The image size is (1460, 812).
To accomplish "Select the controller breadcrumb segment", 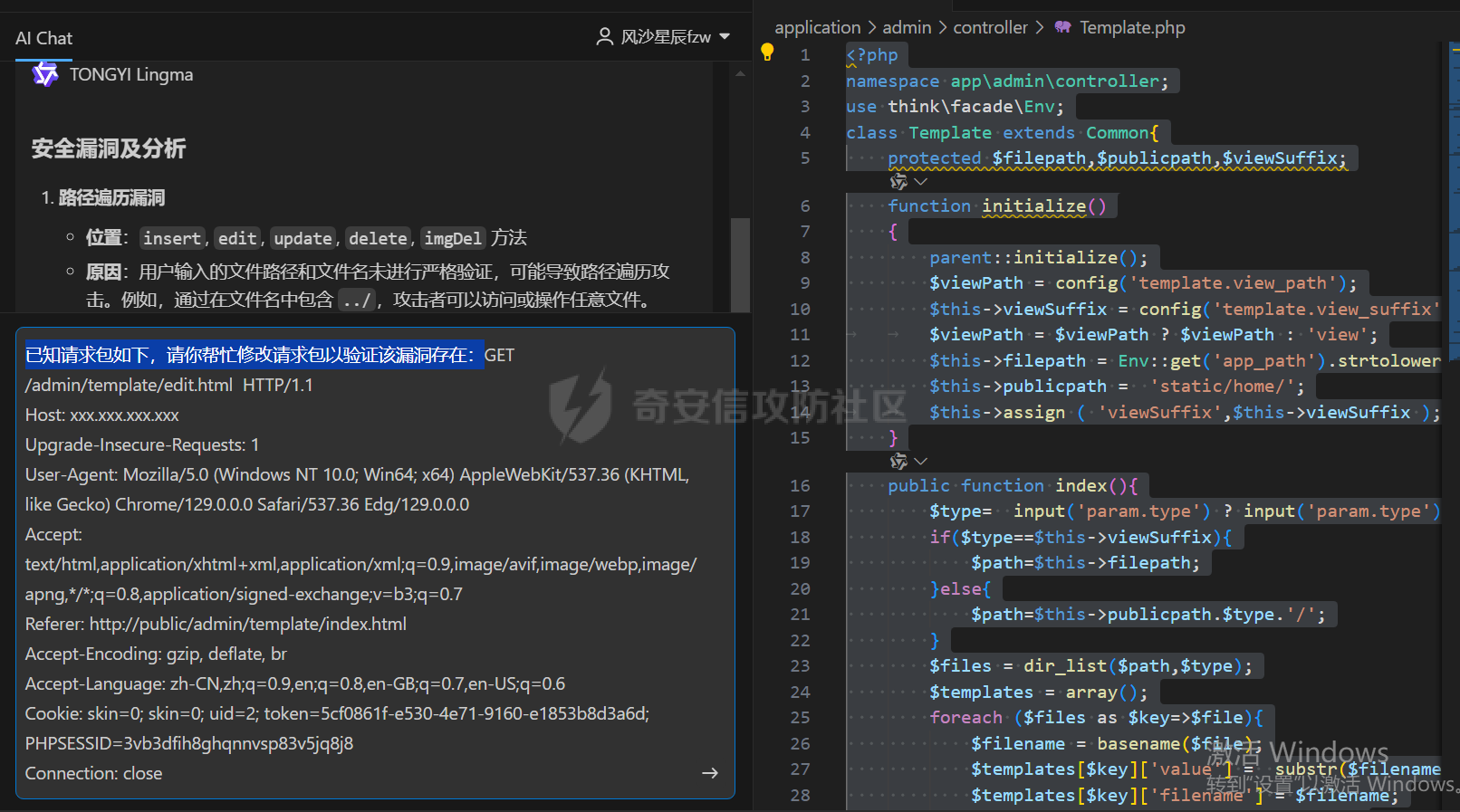I will (x=990, y=27).
